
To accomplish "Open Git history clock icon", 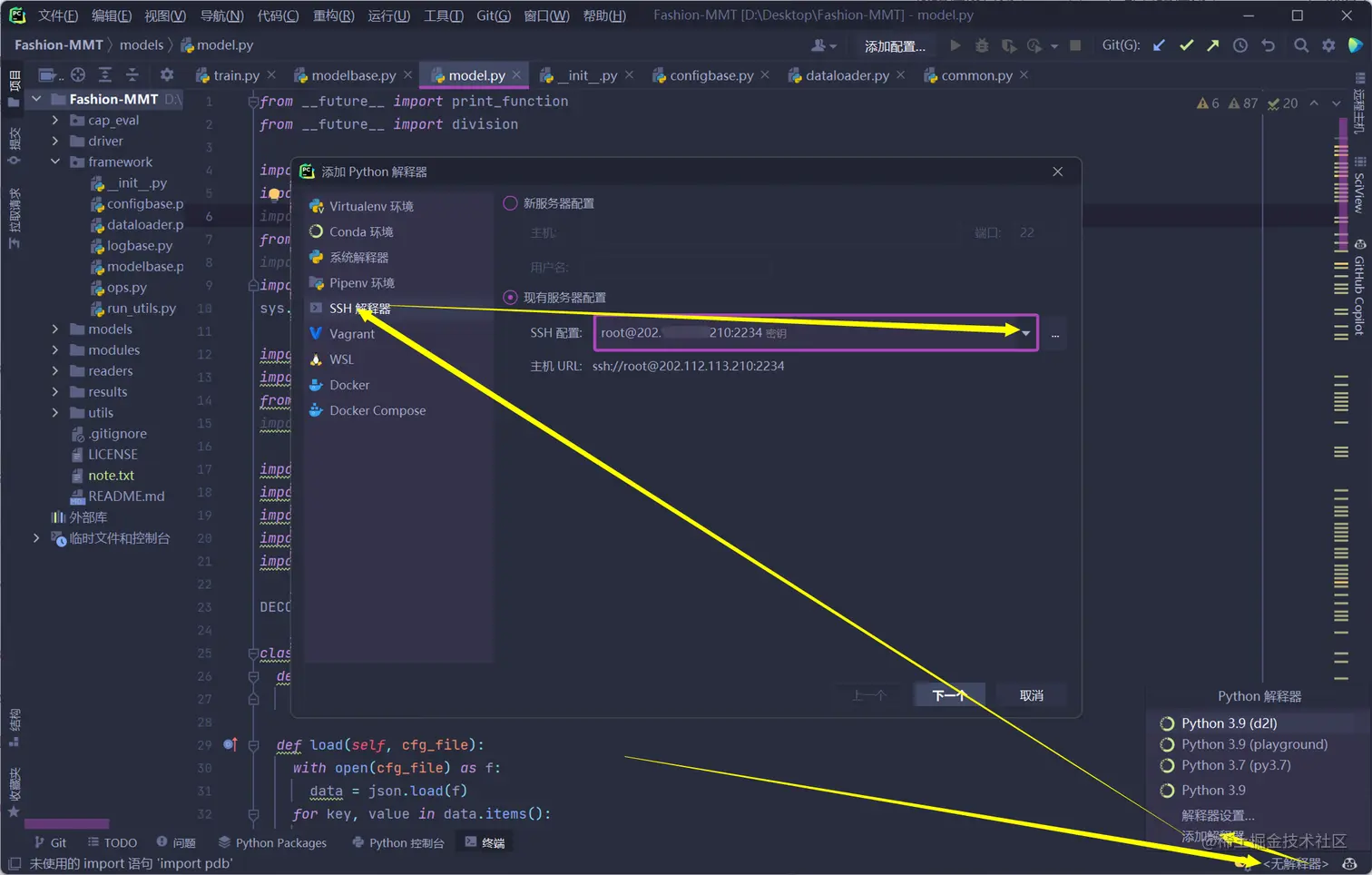I will pyautogui.click(x=1240, y=45).
